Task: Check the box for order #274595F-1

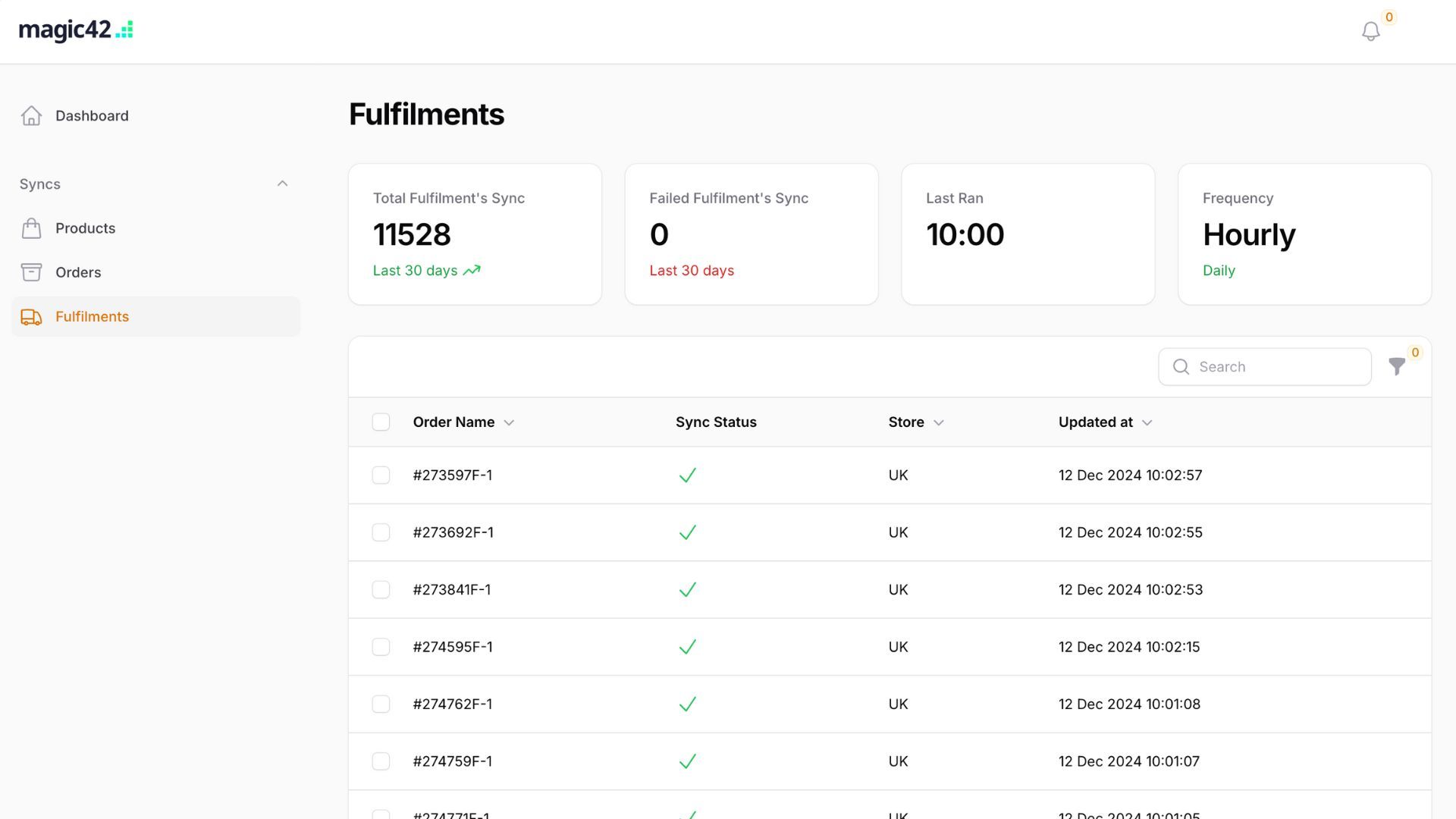Action: coord(381,648)
